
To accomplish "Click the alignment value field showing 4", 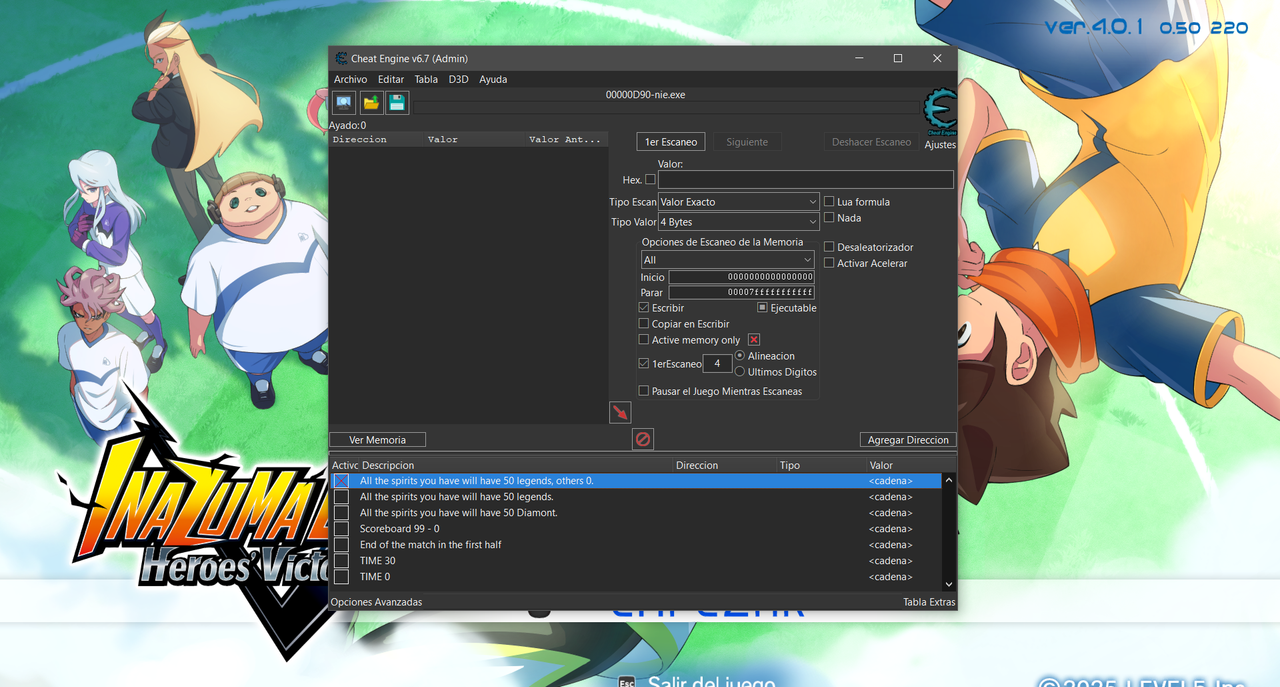I will 717,364.
